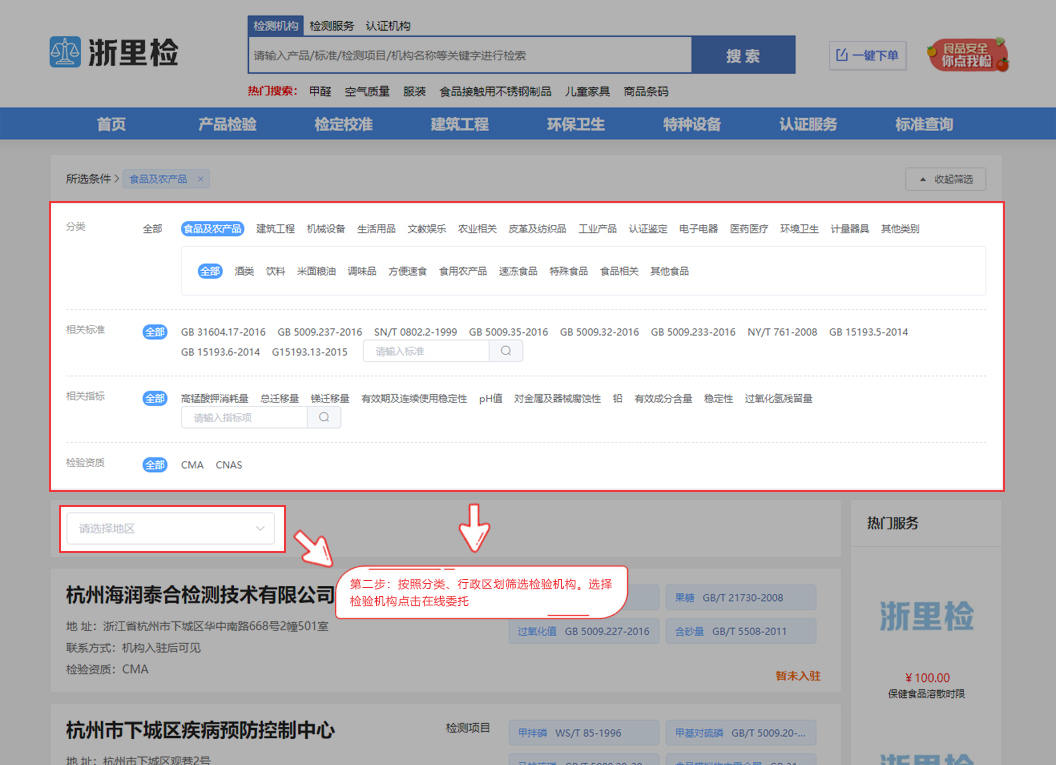Open the 环保卫生 navigation item
The width and height of the screenshot is (1056, 765).
pyautogui.click(x=576, y=124)
